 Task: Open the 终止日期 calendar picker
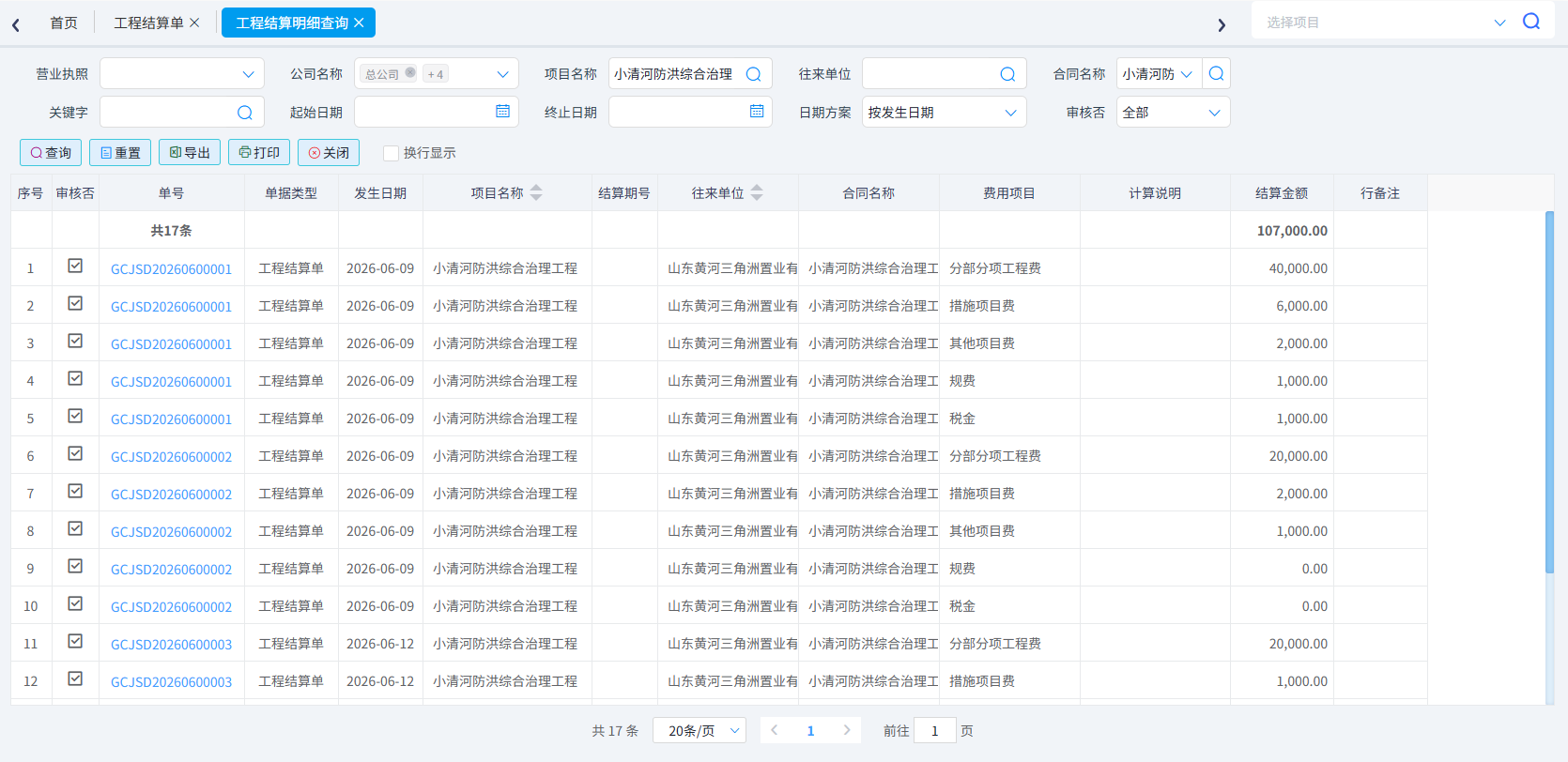(x=757, y=112)
